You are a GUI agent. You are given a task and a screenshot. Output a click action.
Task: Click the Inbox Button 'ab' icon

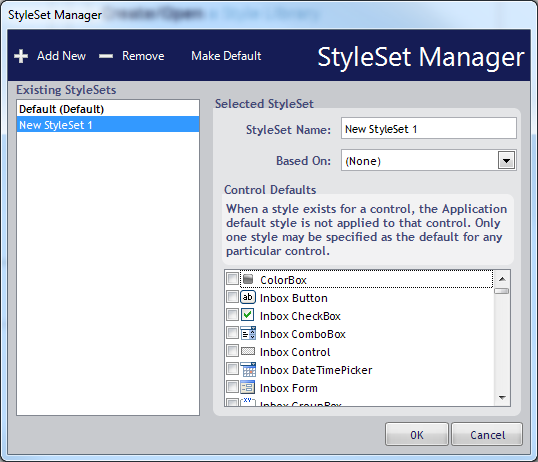pos(248,297)
